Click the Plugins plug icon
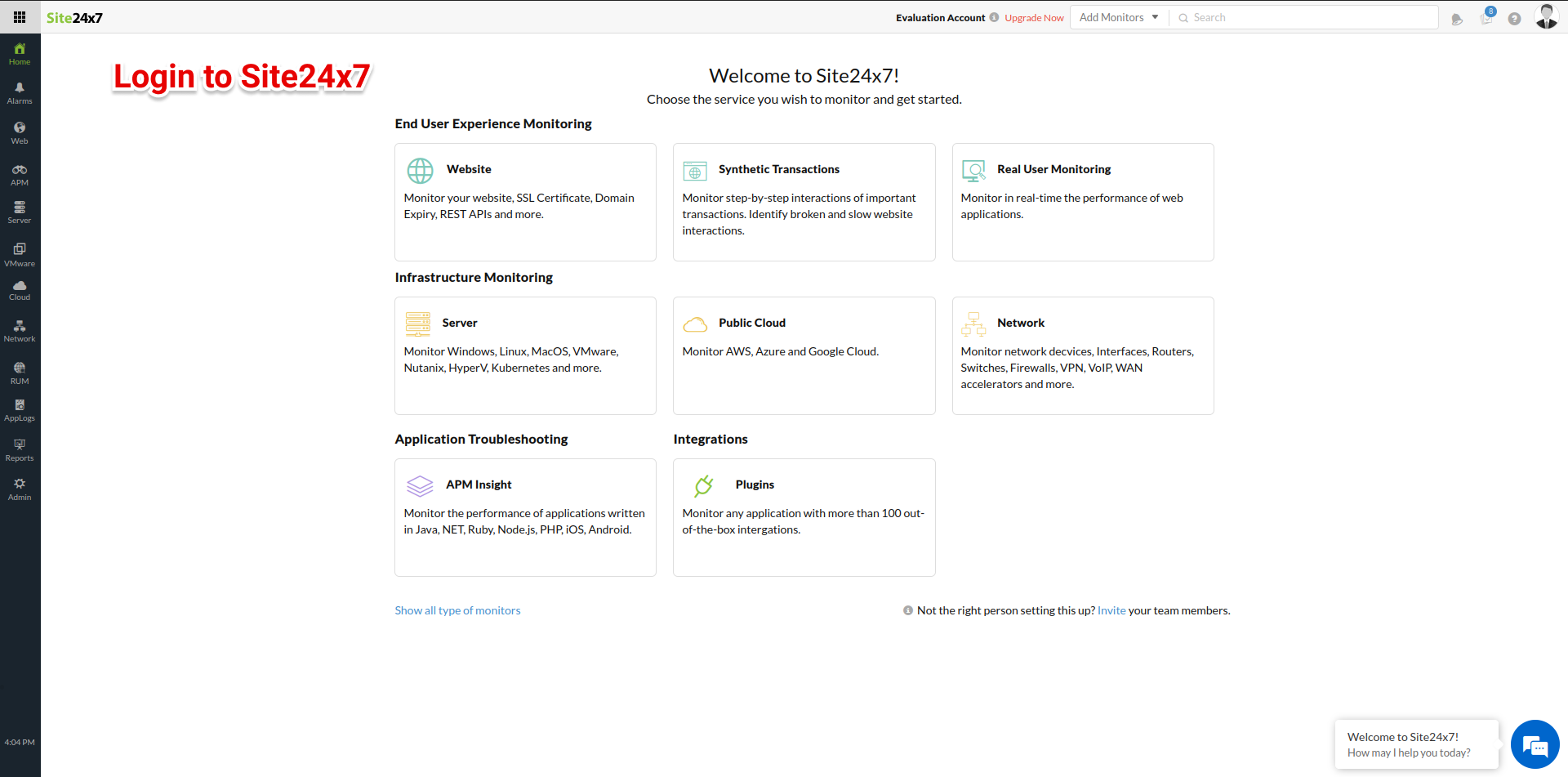 click(703, 485)
